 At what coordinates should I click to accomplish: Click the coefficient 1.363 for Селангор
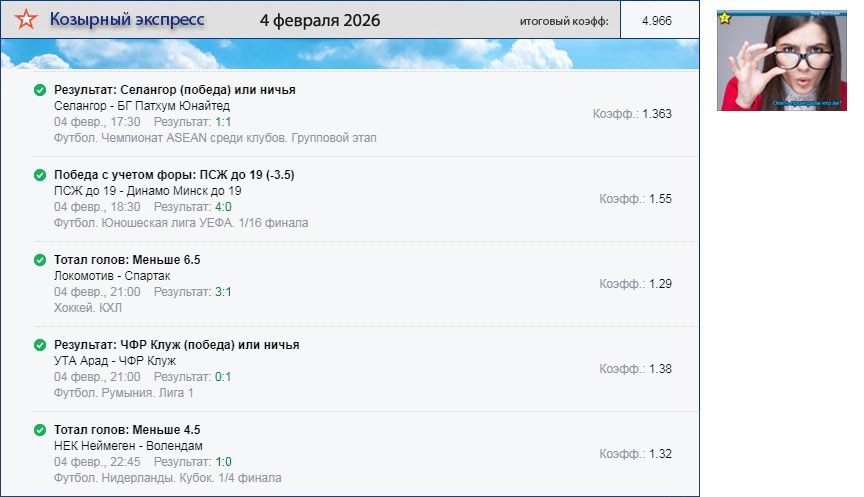coord(656,114)
